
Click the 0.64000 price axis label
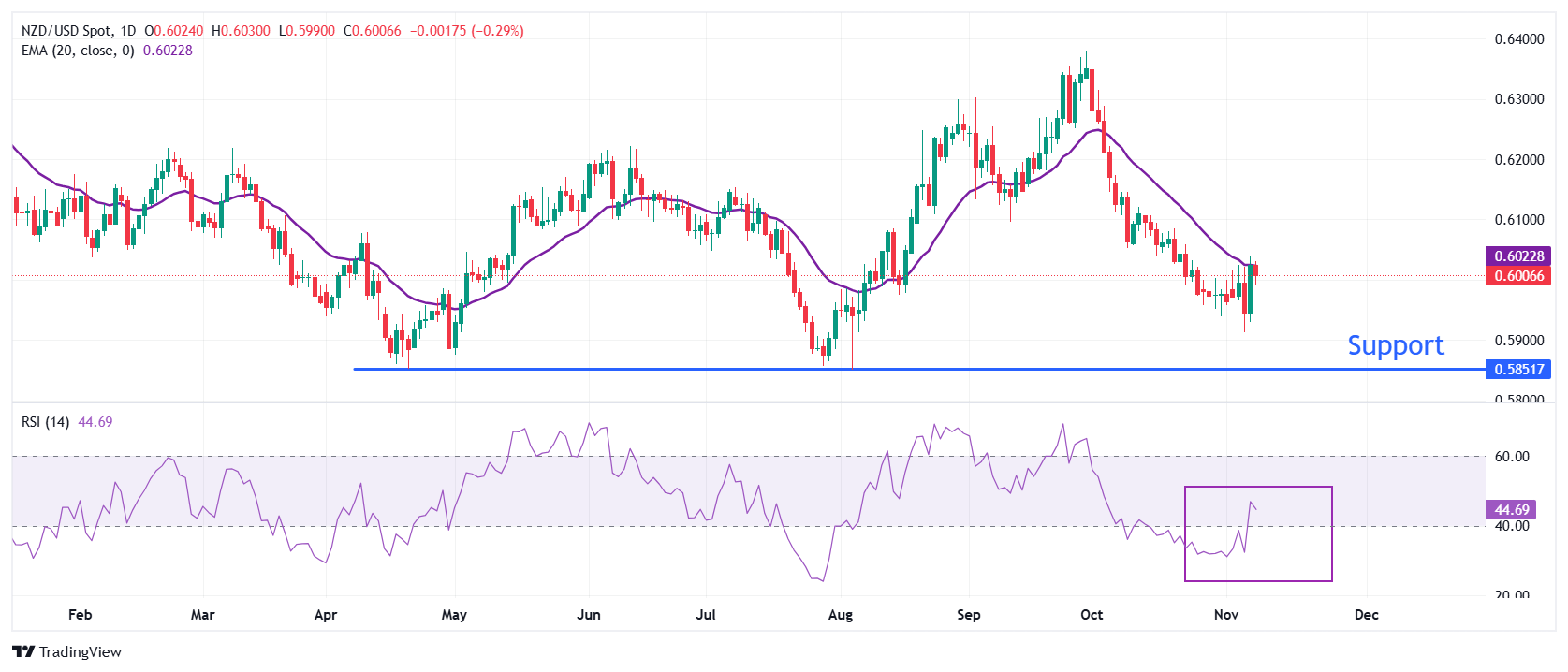pos(1518,38)
